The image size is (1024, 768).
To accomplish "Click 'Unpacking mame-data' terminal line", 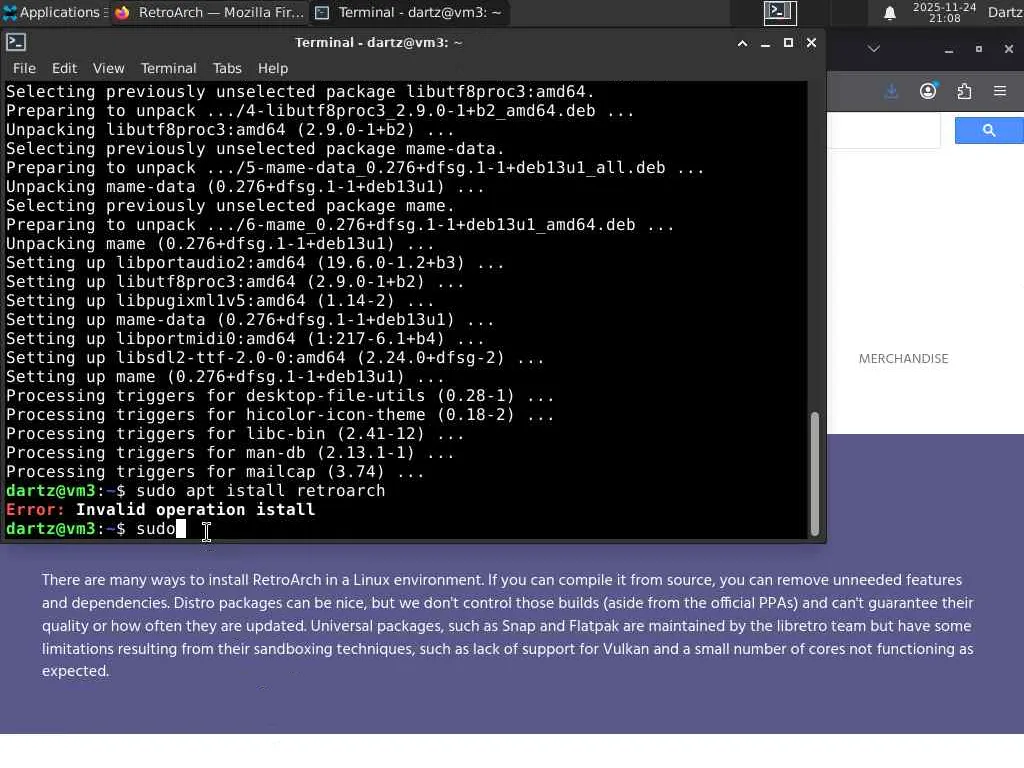I will [246, 187].
